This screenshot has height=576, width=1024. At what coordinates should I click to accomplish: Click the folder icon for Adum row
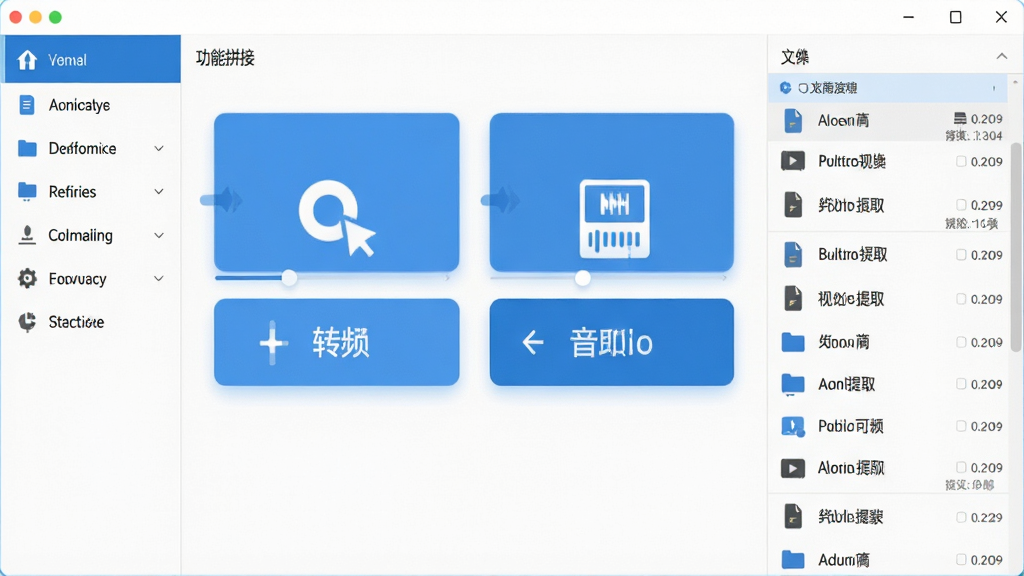(793, 560)
